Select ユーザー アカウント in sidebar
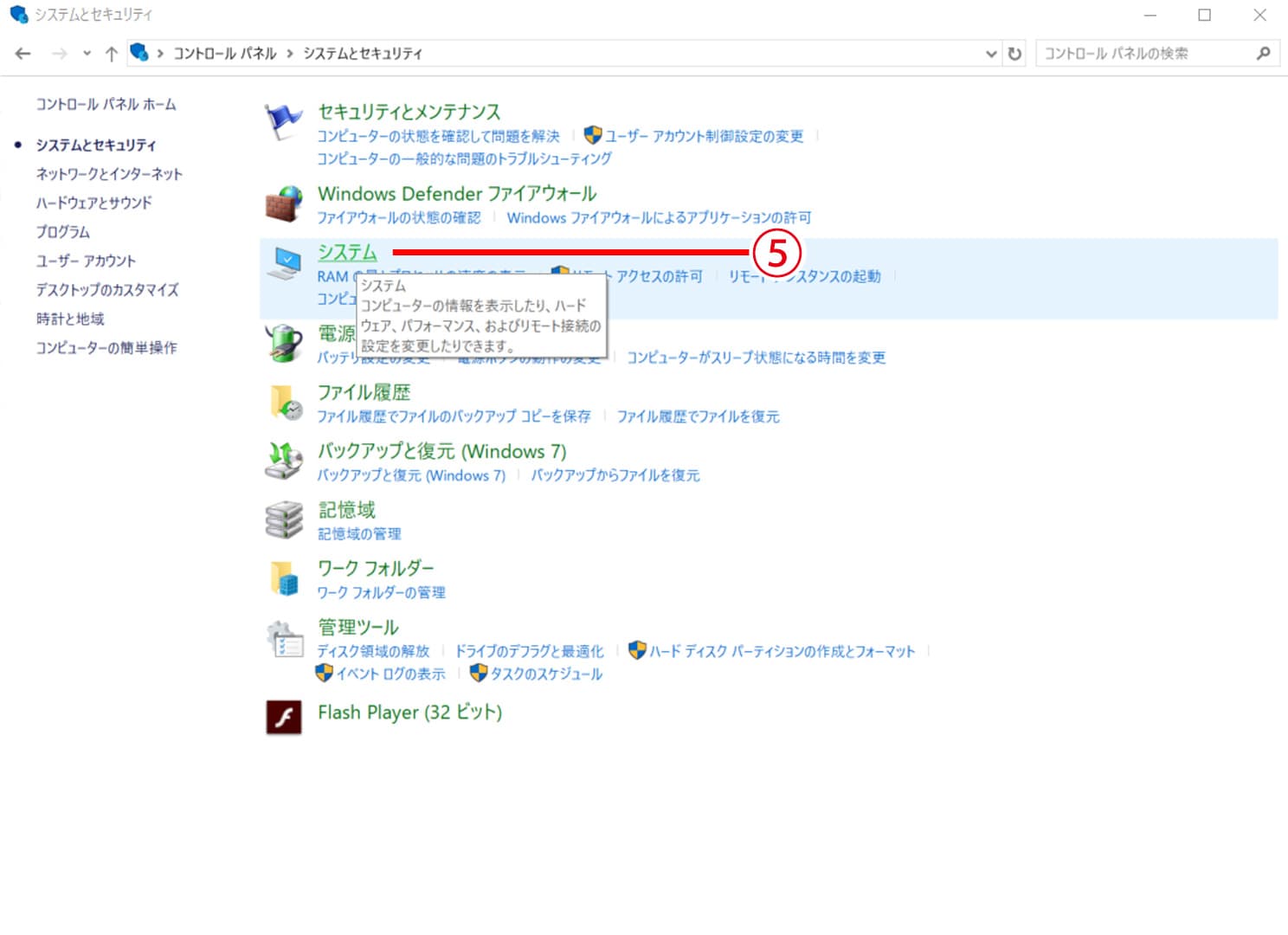The height and width of the screenshot is (935, 1288). pyautogui.click(x=86, y=261)
